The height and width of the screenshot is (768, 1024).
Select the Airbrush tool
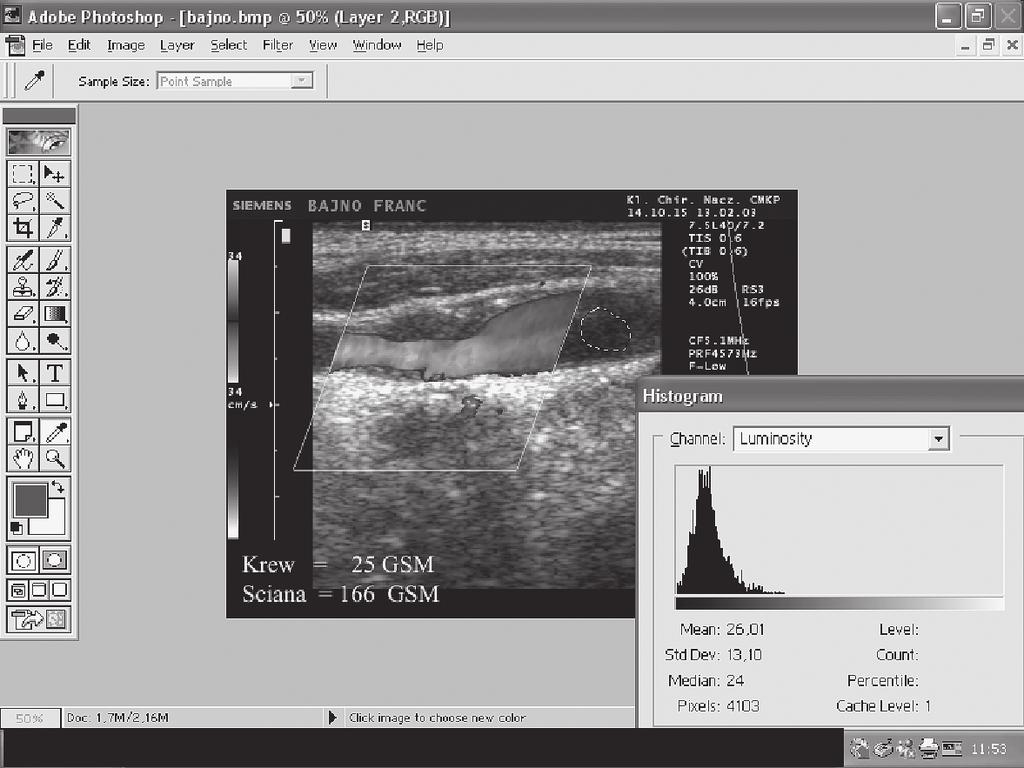[23, 261]
